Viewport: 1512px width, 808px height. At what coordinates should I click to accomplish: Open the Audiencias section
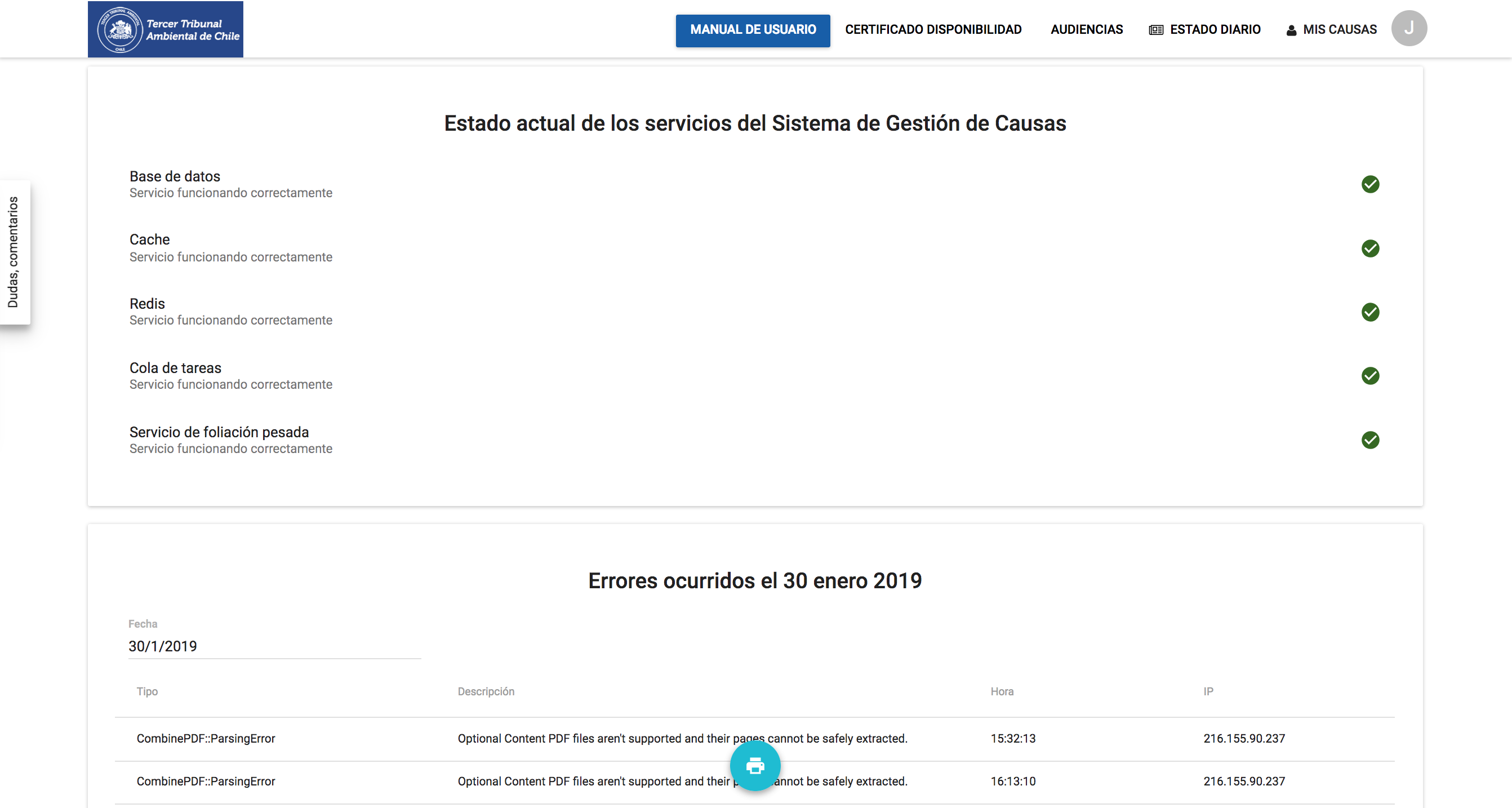click(1087, 30)
